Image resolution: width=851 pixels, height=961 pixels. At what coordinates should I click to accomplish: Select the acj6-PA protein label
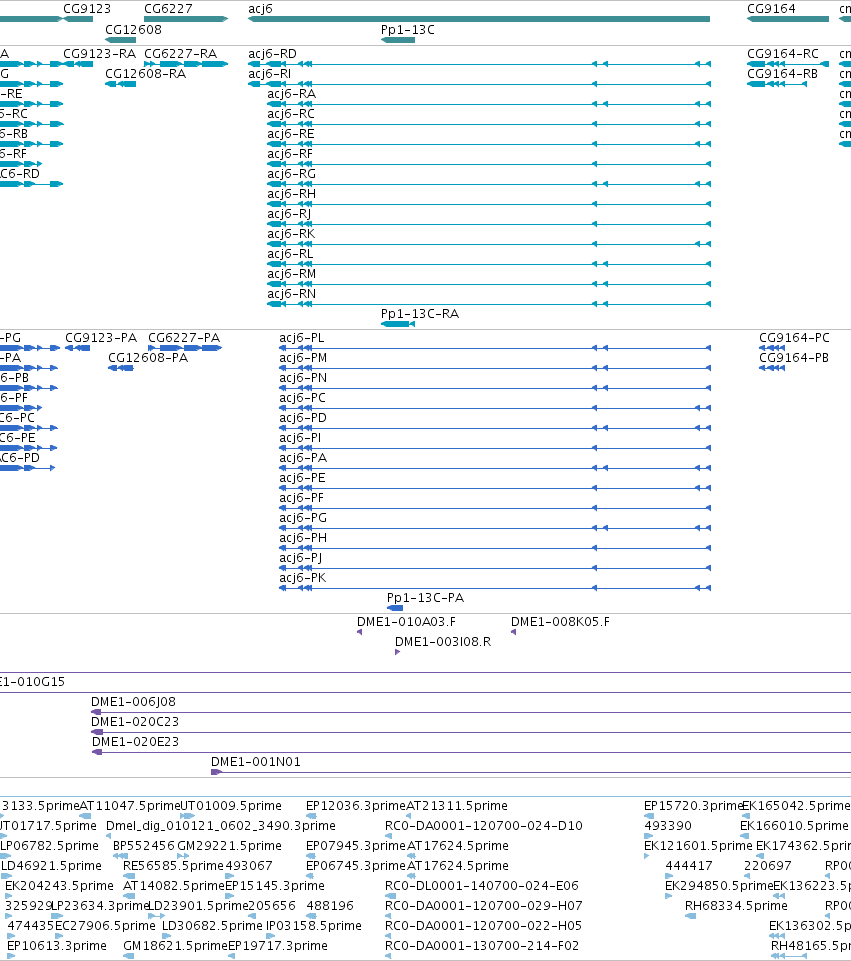coord(303,458)
